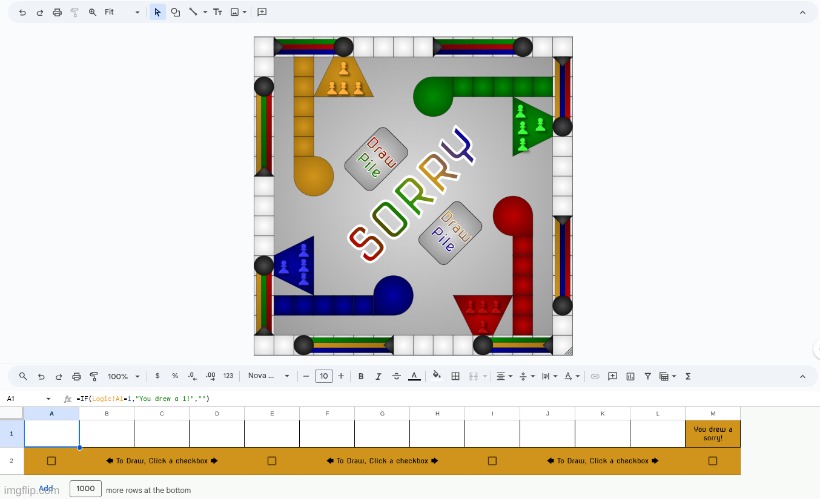Click the insert chart icon
820x499 pixels.
point(630,376)
